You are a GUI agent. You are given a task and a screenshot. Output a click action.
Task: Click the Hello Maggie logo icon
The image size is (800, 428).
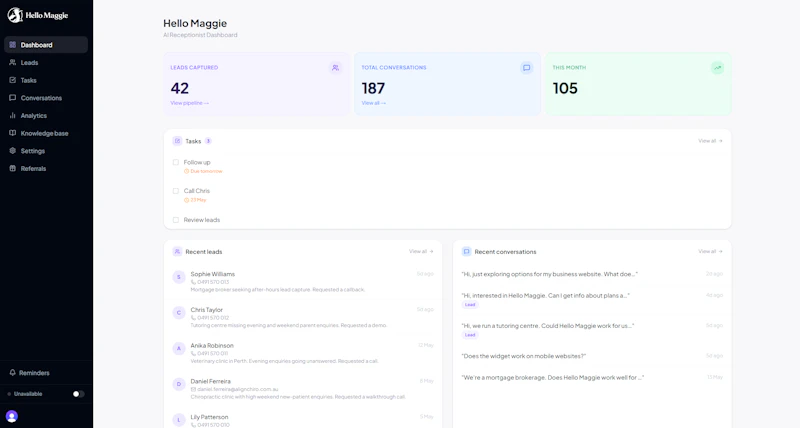[15, 15]
